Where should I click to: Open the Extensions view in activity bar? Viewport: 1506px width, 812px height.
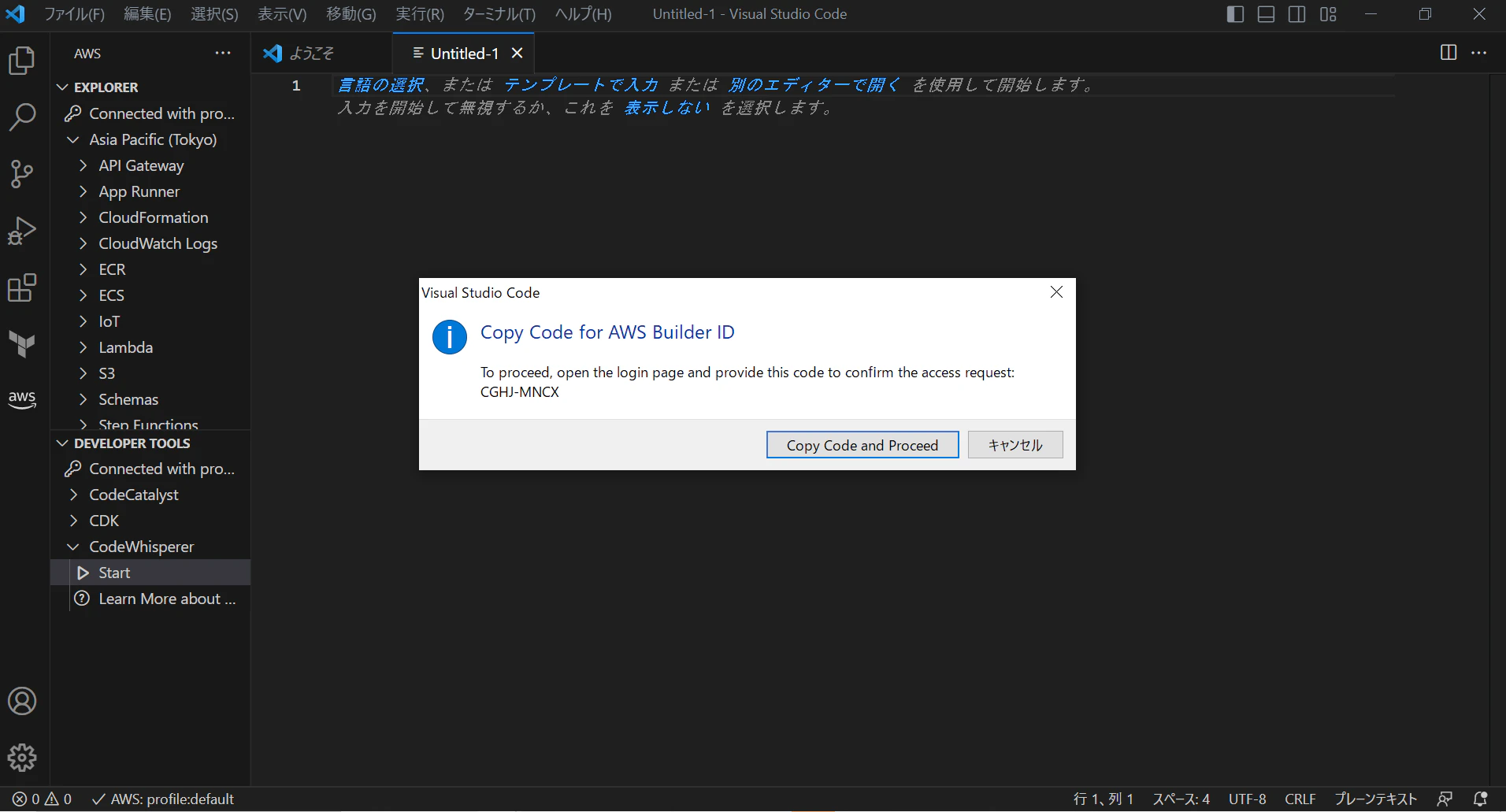pos(22,287)
